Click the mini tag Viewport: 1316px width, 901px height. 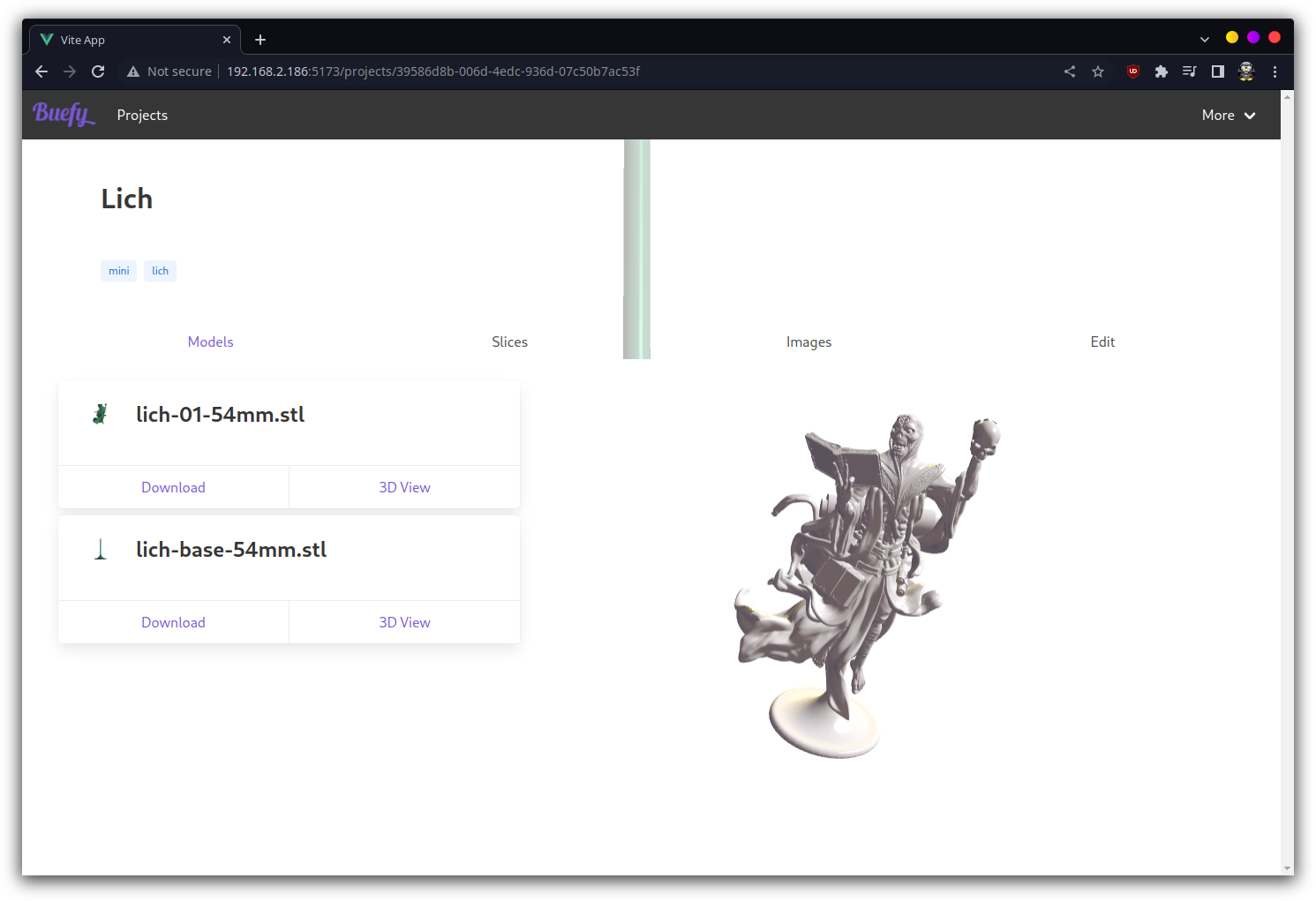coord(119,271)
